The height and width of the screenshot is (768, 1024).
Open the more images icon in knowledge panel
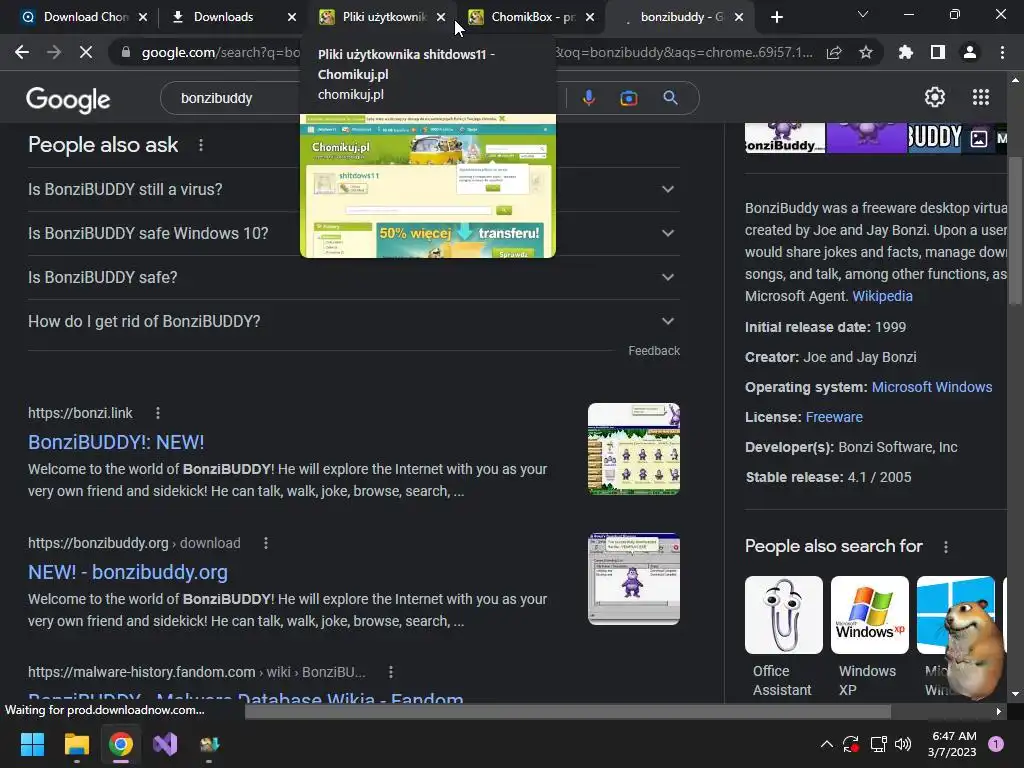pos(978,138)
